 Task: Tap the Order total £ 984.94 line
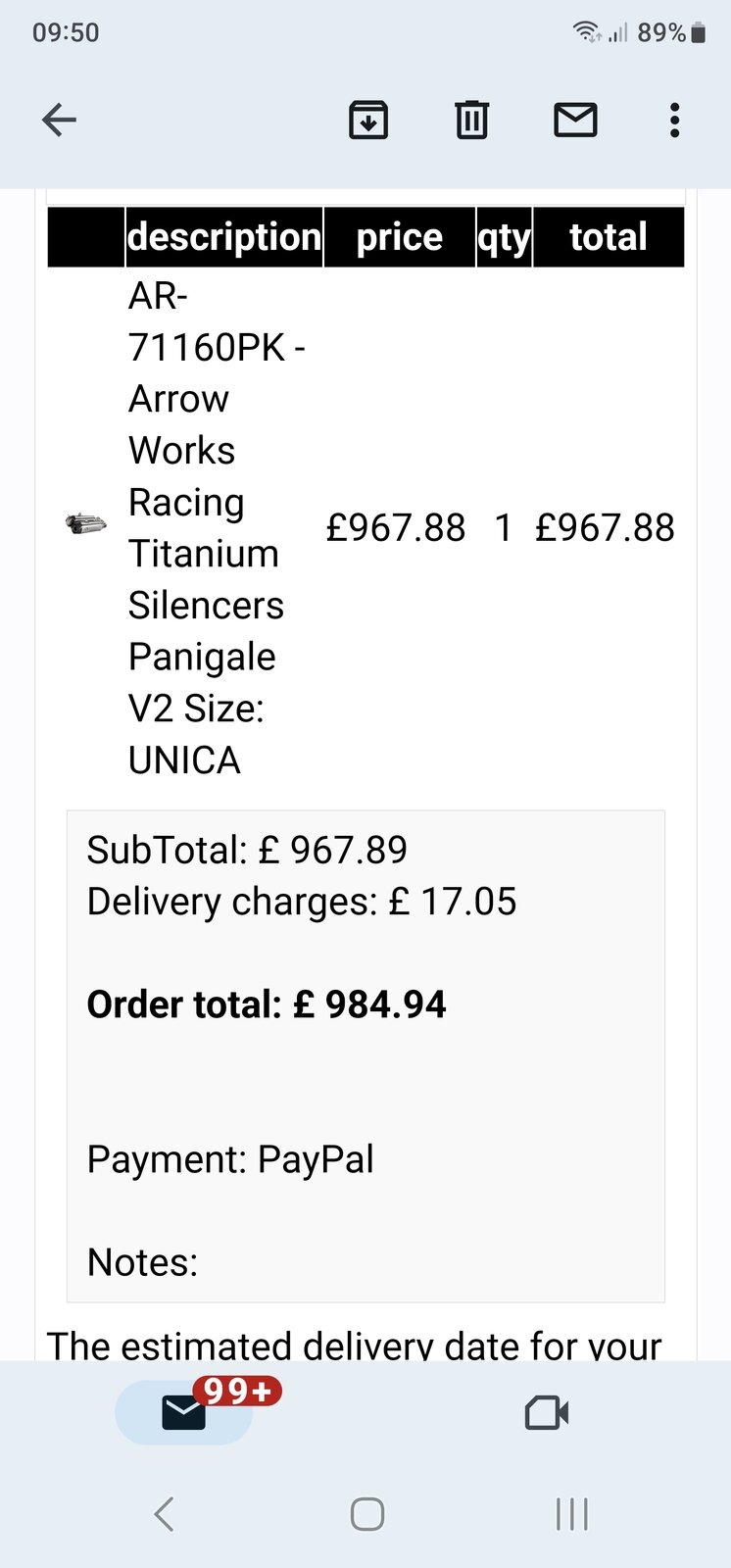[267, 1004]
